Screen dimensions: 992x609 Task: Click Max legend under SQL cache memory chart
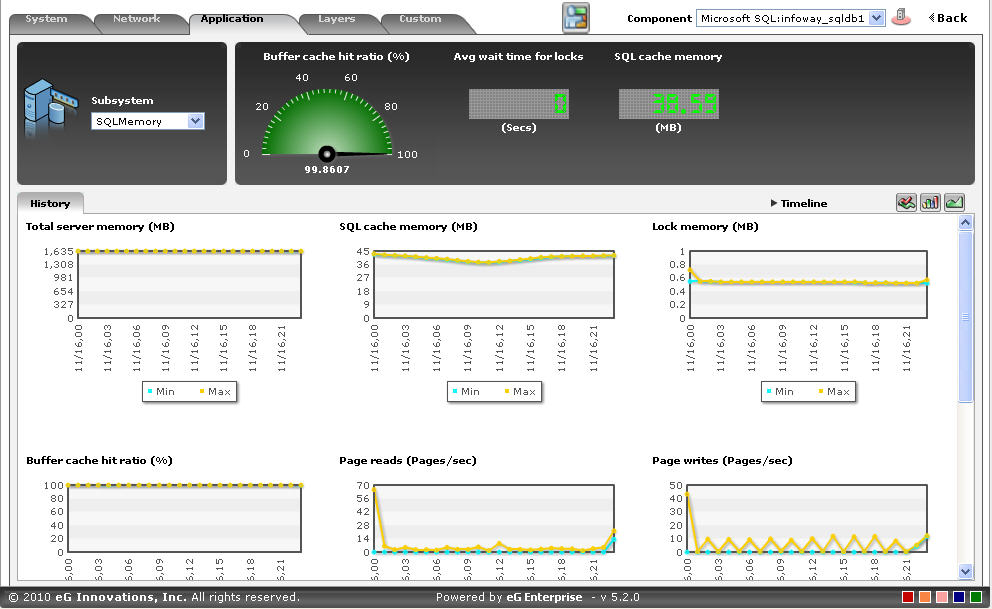(520, 391)
